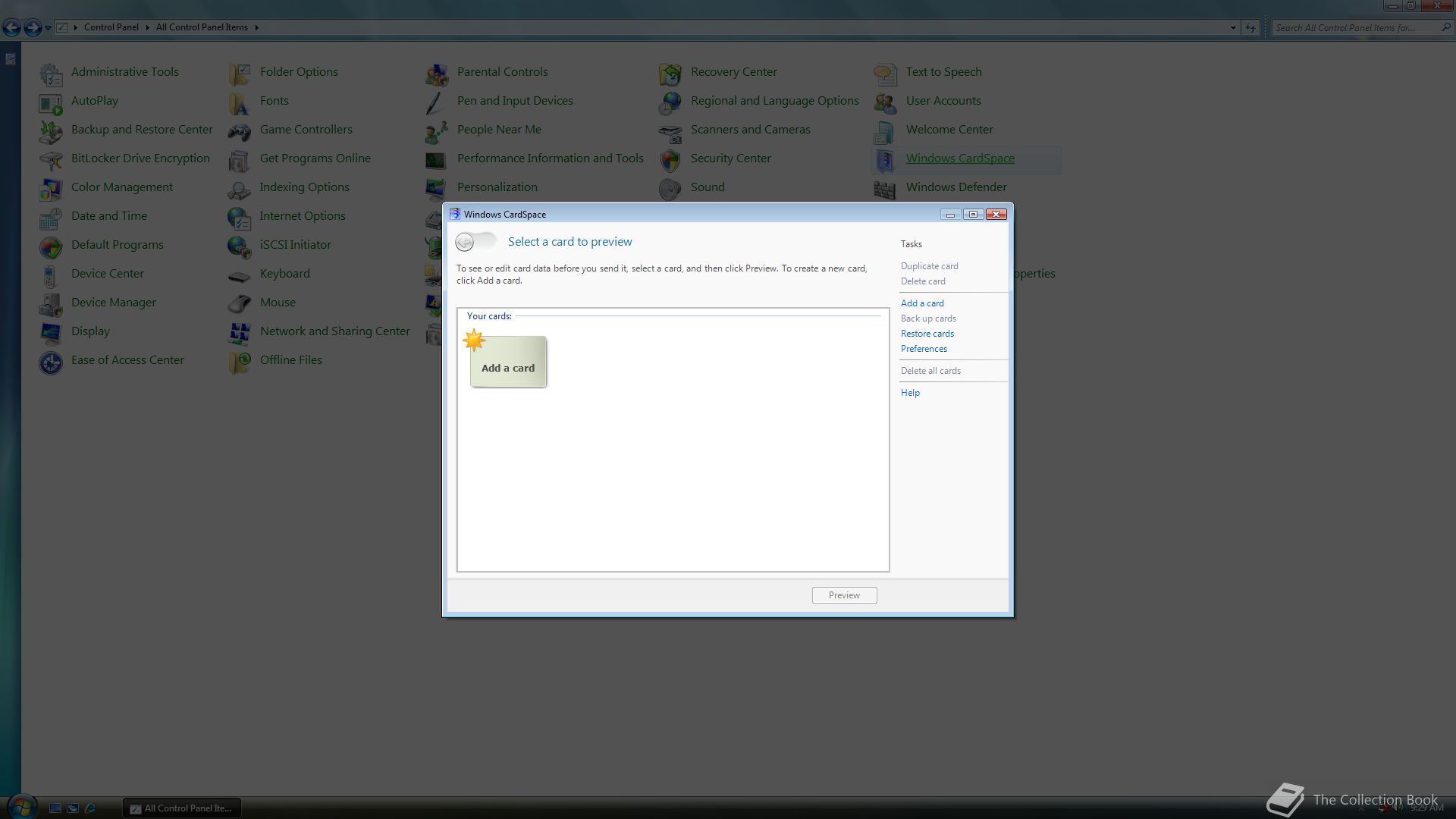Open Get Programs Online

(315, 158)
